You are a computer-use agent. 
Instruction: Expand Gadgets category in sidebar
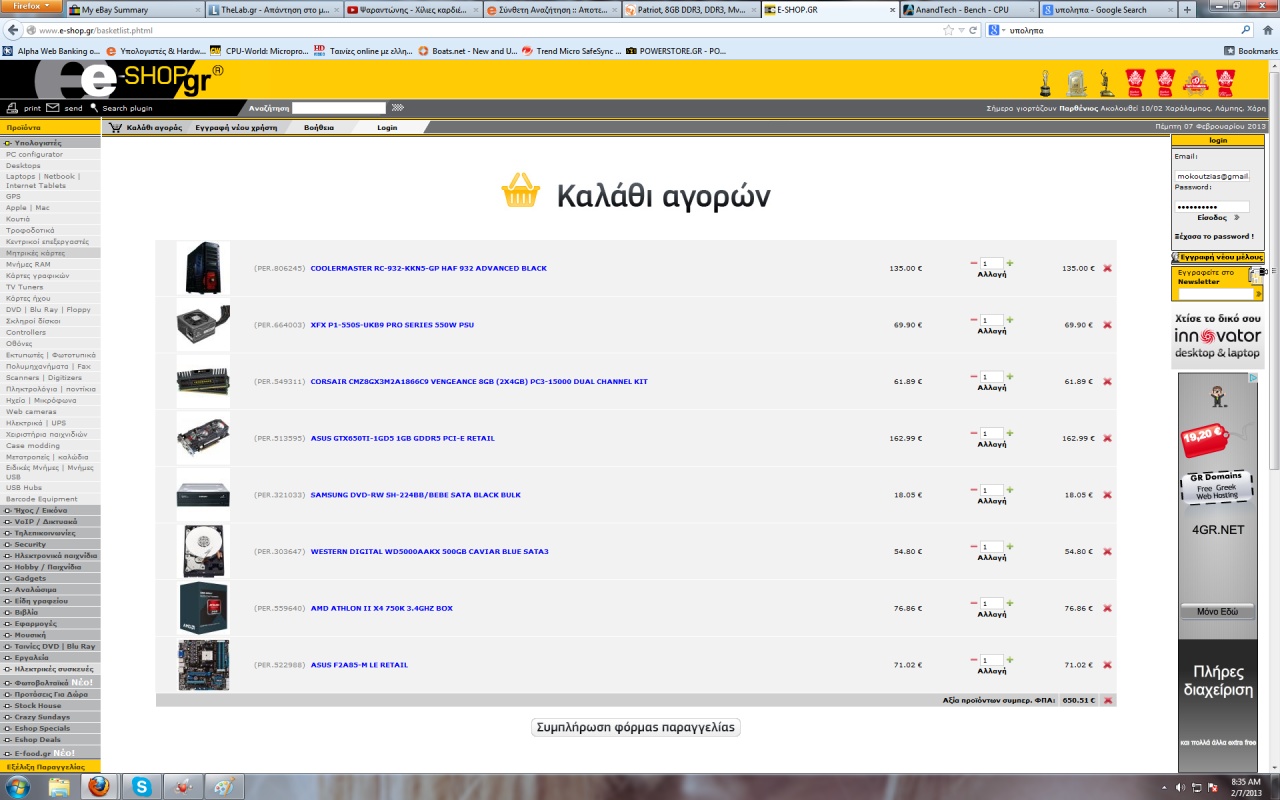pyautogui.click(x=50, y=578)
